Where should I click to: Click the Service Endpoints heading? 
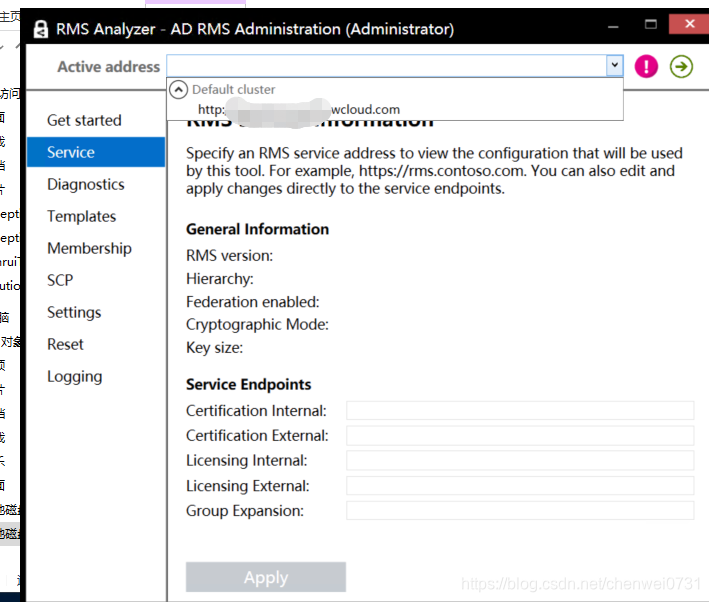tap(249, 384)
